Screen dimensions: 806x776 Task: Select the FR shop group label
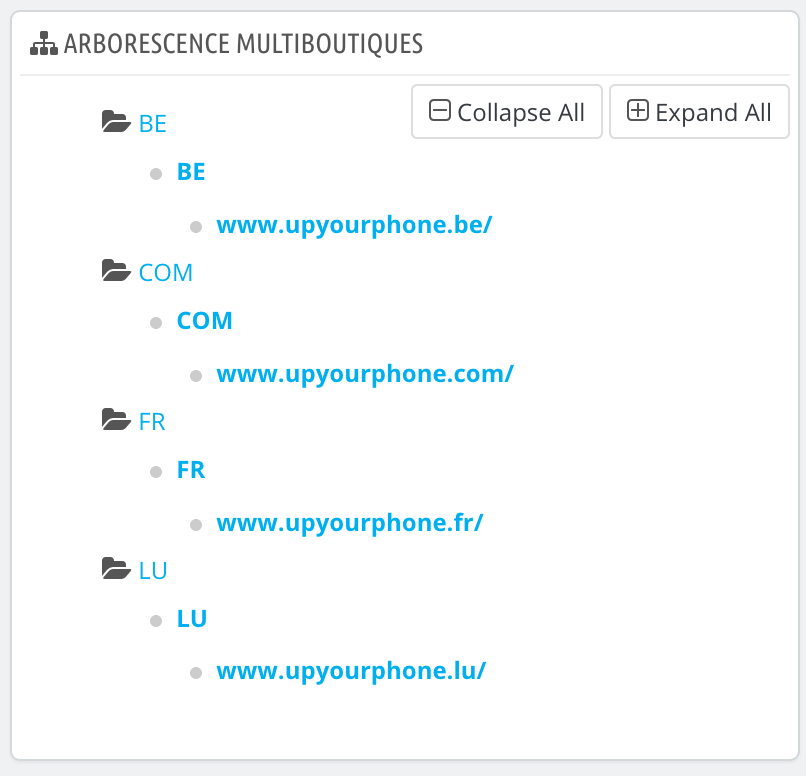click(152, 422)
